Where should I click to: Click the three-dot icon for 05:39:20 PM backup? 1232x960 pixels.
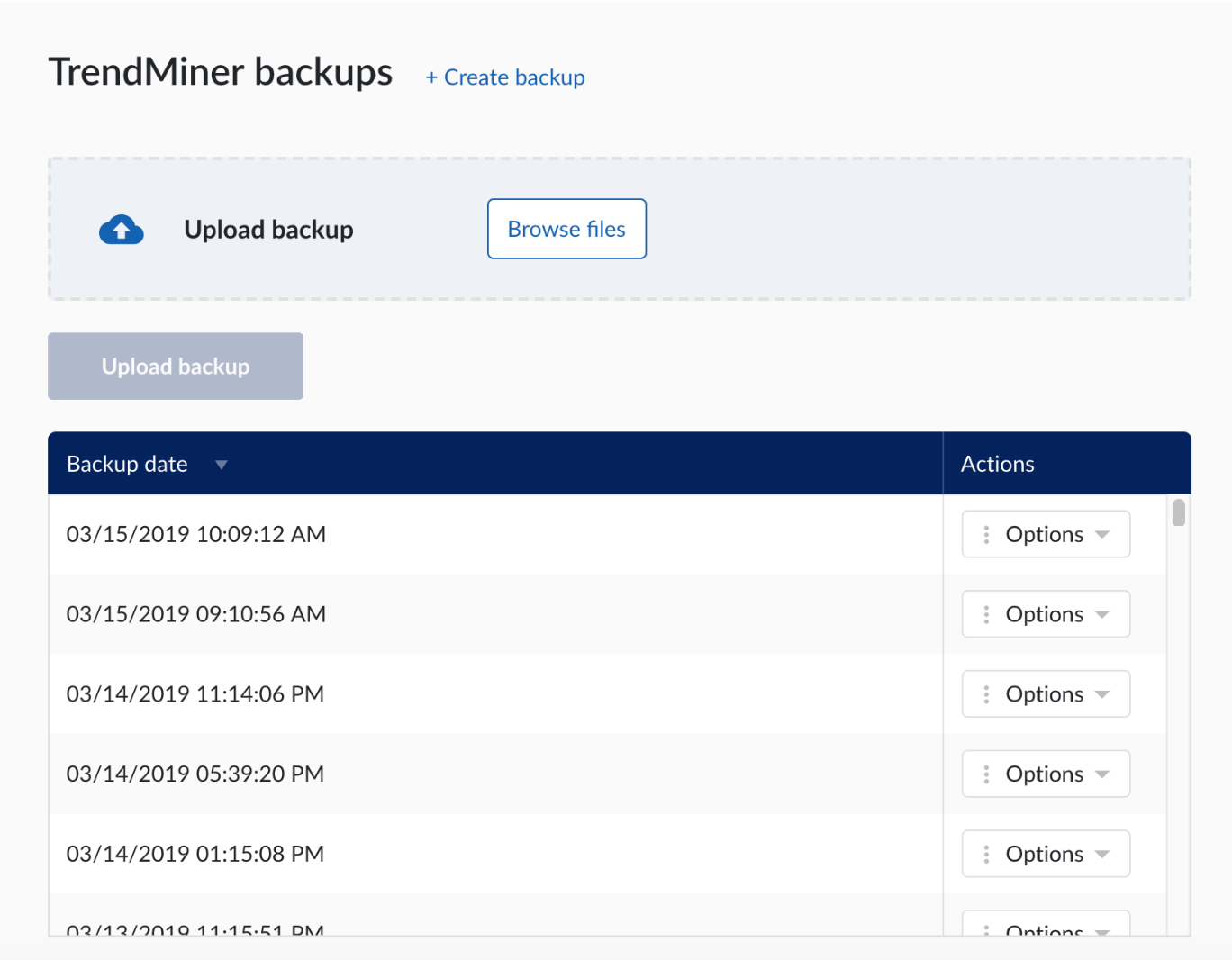(986, 774)
